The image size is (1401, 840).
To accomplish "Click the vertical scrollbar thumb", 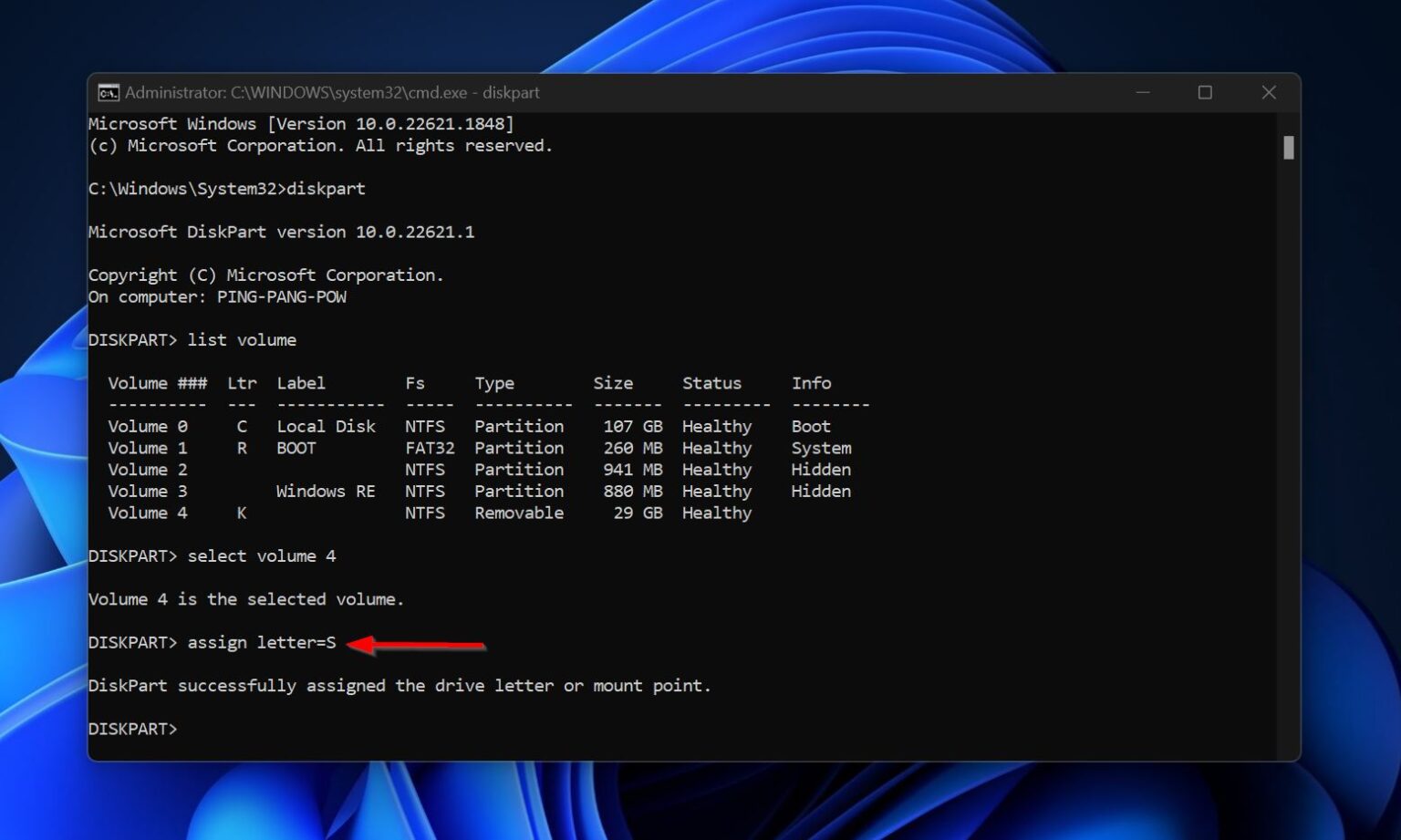I will pos(1288,148).
